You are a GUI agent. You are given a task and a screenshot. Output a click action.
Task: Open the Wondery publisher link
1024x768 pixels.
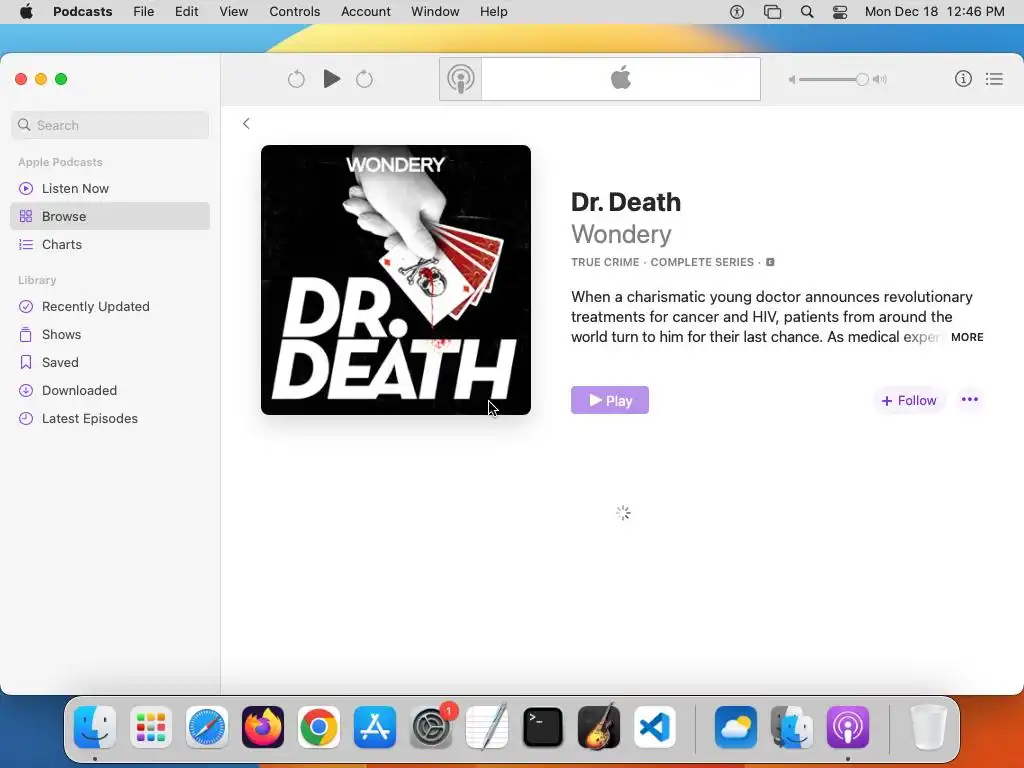[621, 234]
